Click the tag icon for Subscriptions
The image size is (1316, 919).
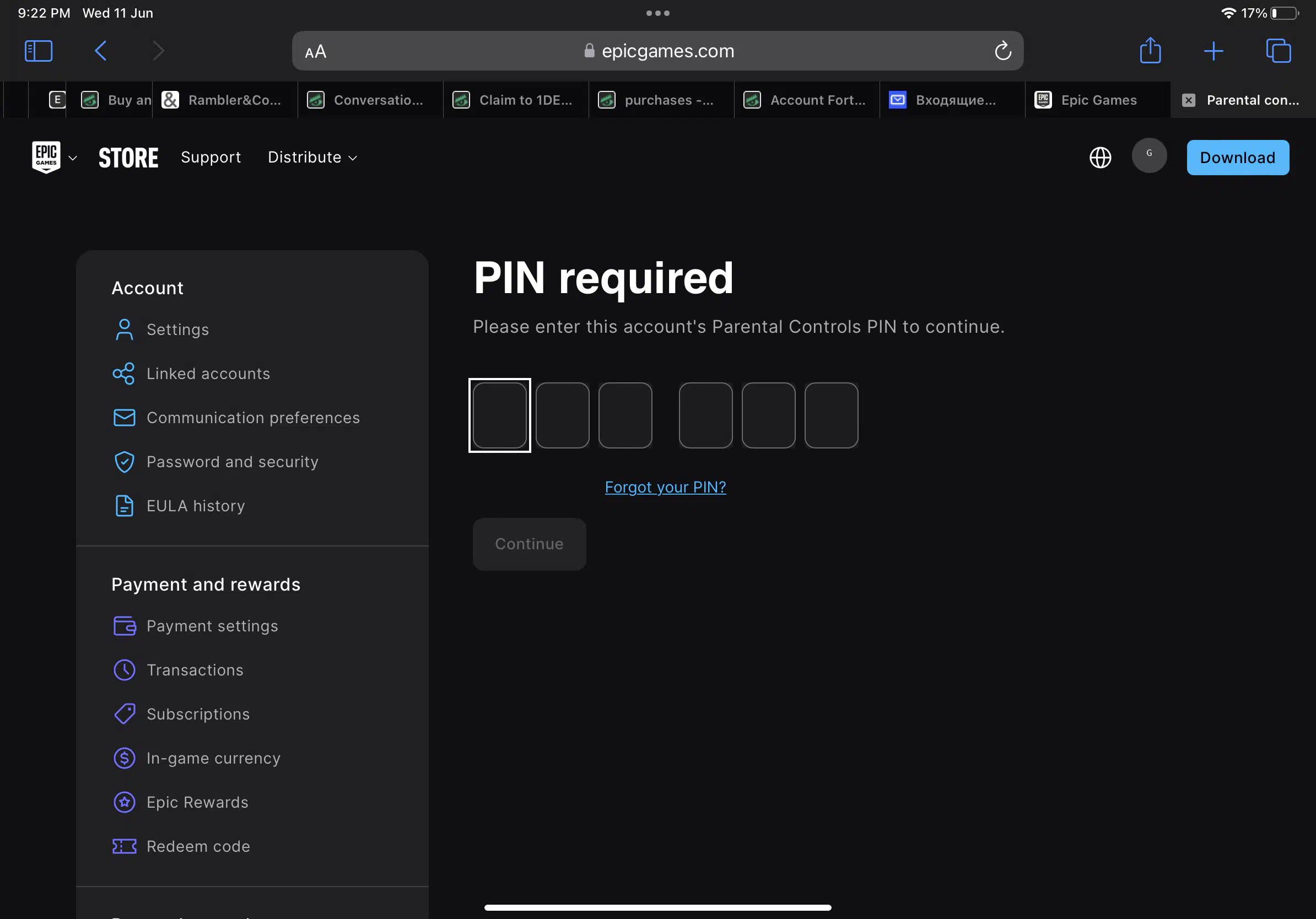pos(125,714)
